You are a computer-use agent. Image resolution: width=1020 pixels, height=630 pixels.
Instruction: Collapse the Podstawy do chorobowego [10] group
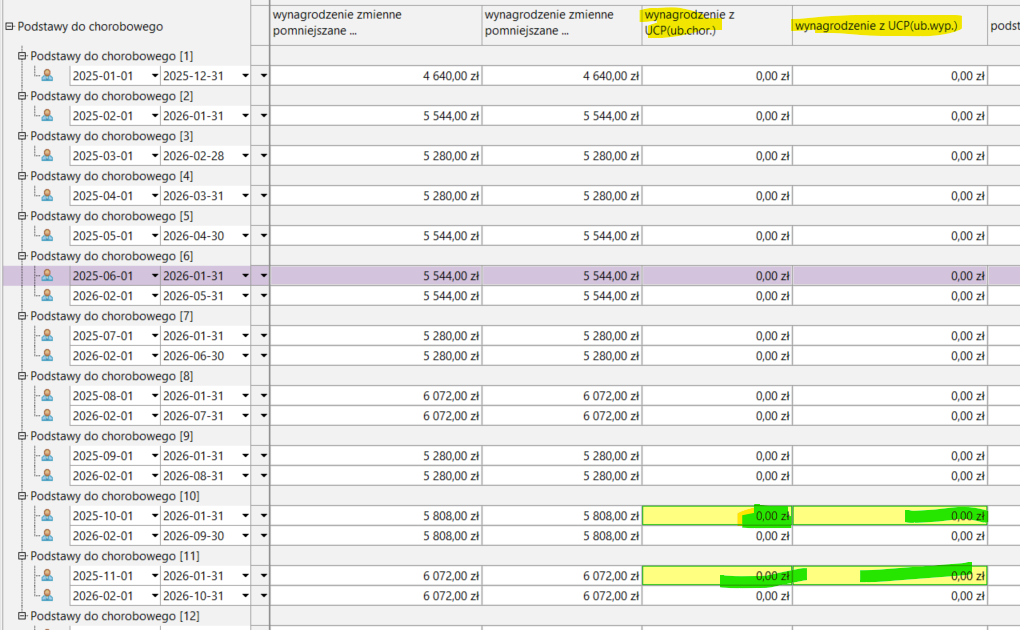click(x=22, y=495)
